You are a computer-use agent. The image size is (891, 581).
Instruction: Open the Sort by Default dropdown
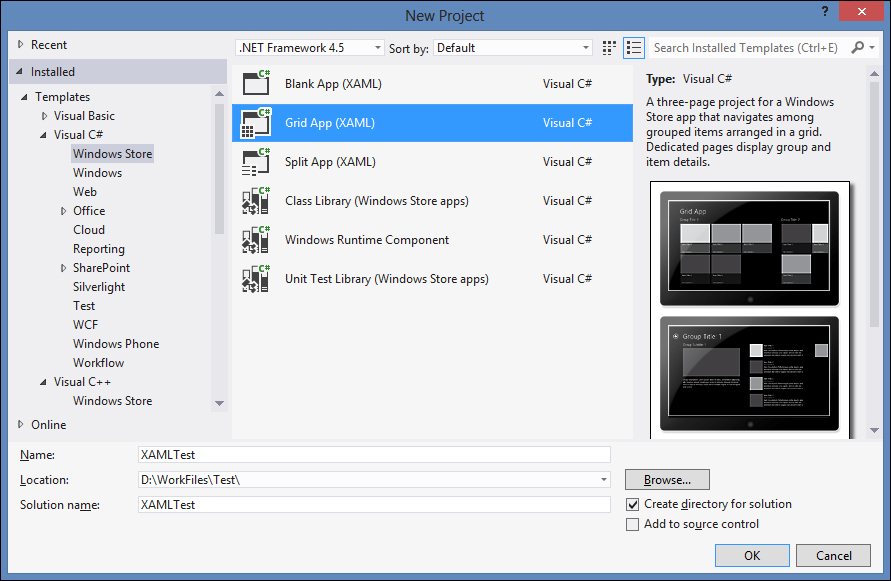pyautogui.click(x=513, y=48)
